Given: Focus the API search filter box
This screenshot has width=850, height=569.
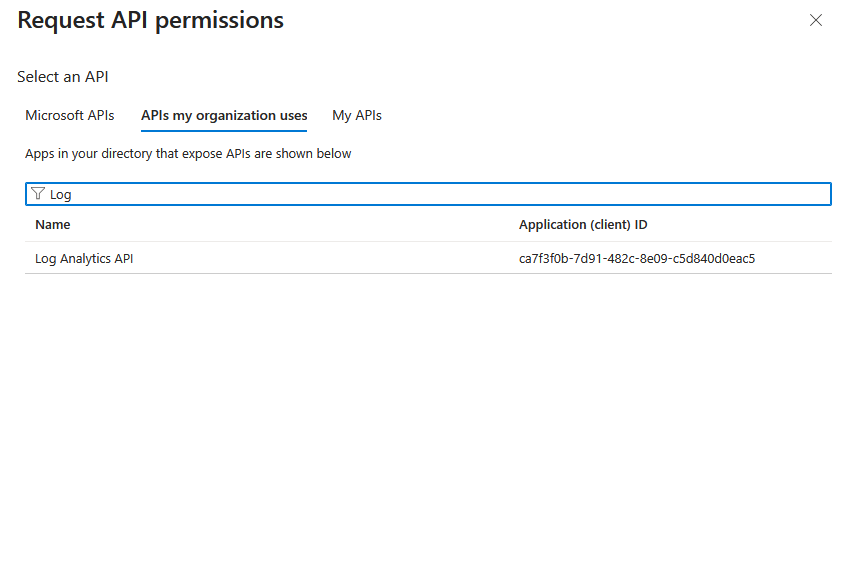Looking at the screenshot, I should 428,194.
